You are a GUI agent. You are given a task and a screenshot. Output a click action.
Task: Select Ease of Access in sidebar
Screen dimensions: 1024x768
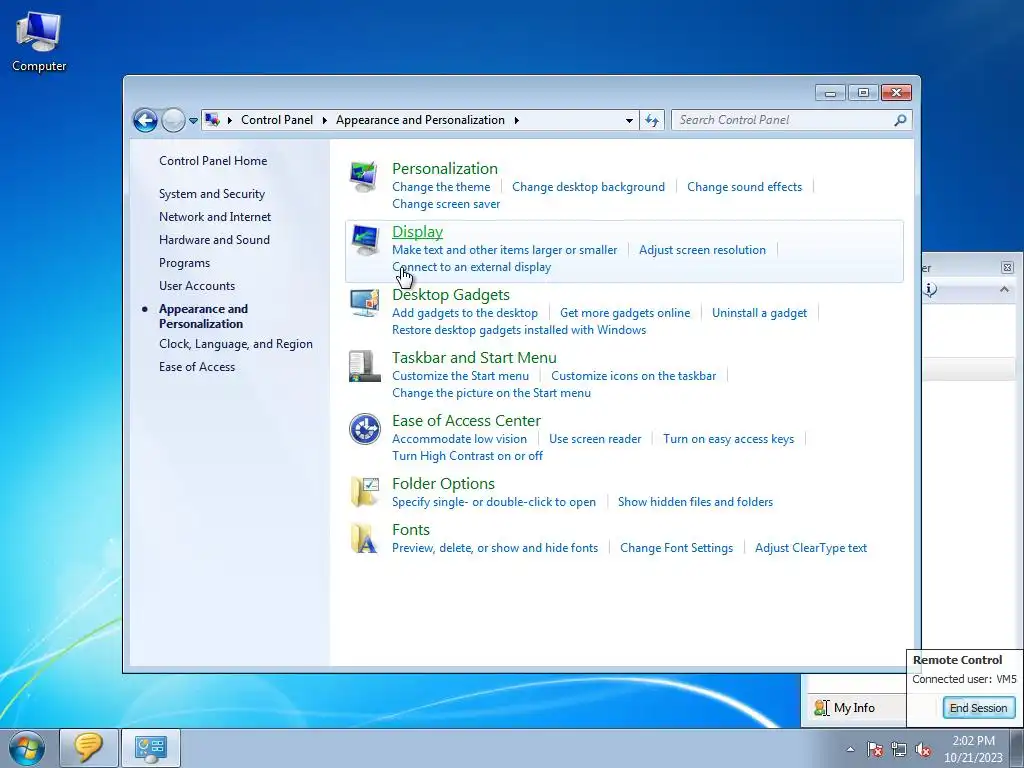(x=197, y=366)
